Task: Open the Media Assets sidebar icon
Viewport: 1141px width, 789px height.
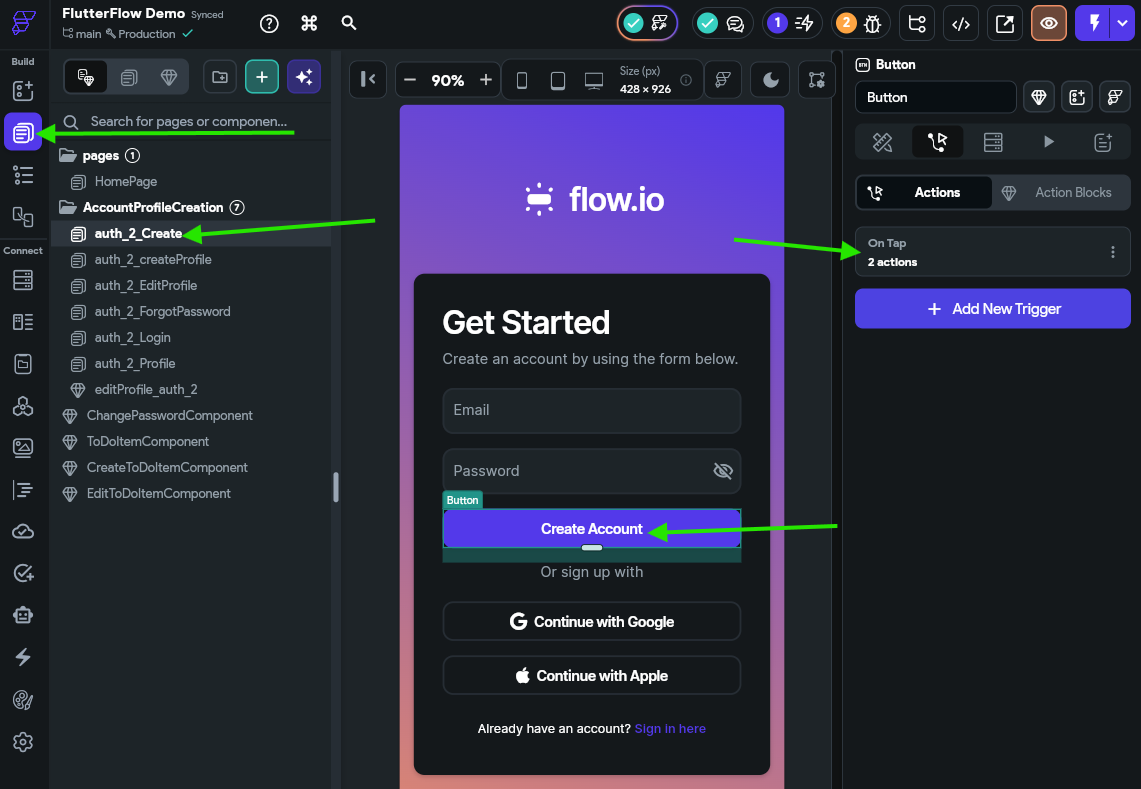Action: point(23,448)
